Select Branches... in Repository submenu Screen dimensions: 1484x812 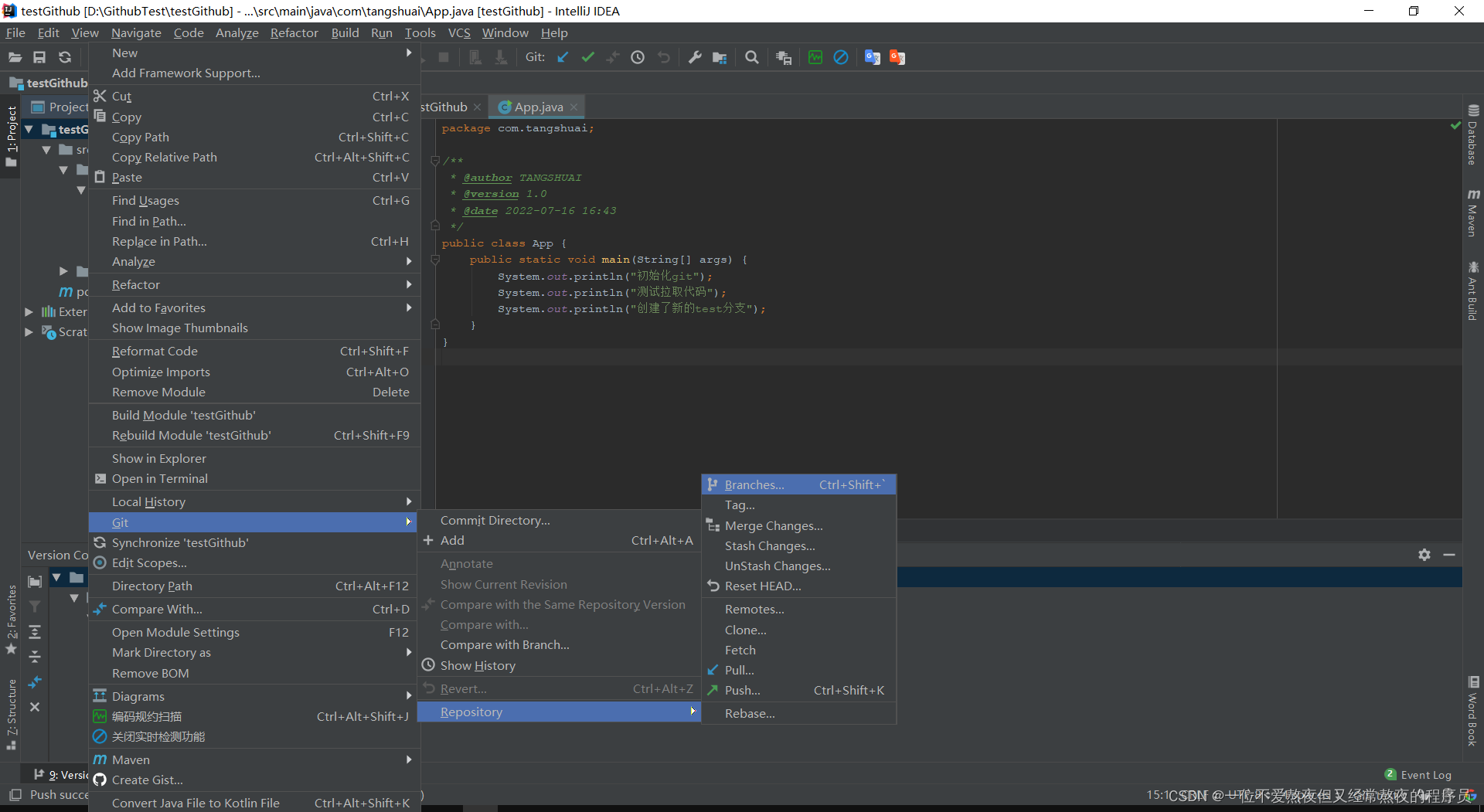tap(798, 485)
